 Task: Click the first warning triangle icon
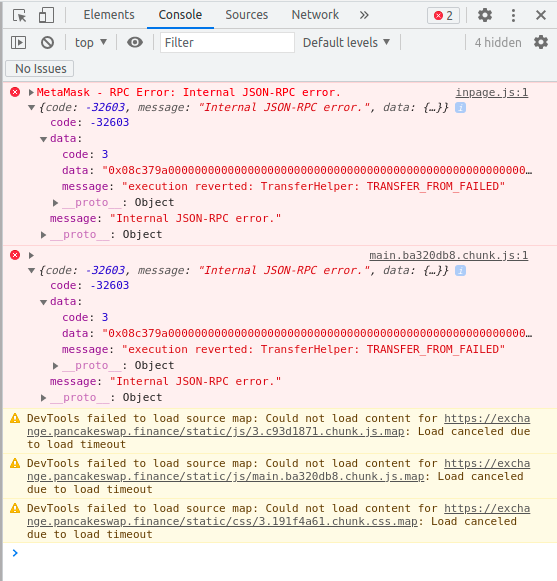[15, 418]
